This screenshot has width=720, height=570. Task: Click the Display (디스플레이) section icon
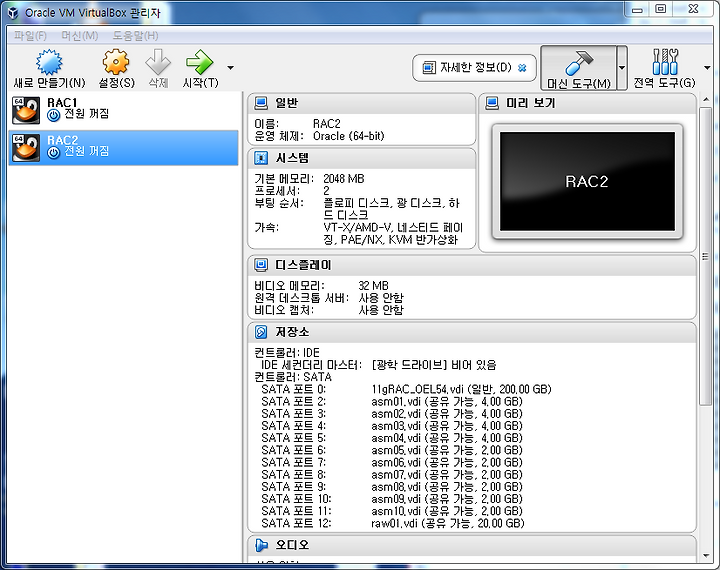click(261, 265)
